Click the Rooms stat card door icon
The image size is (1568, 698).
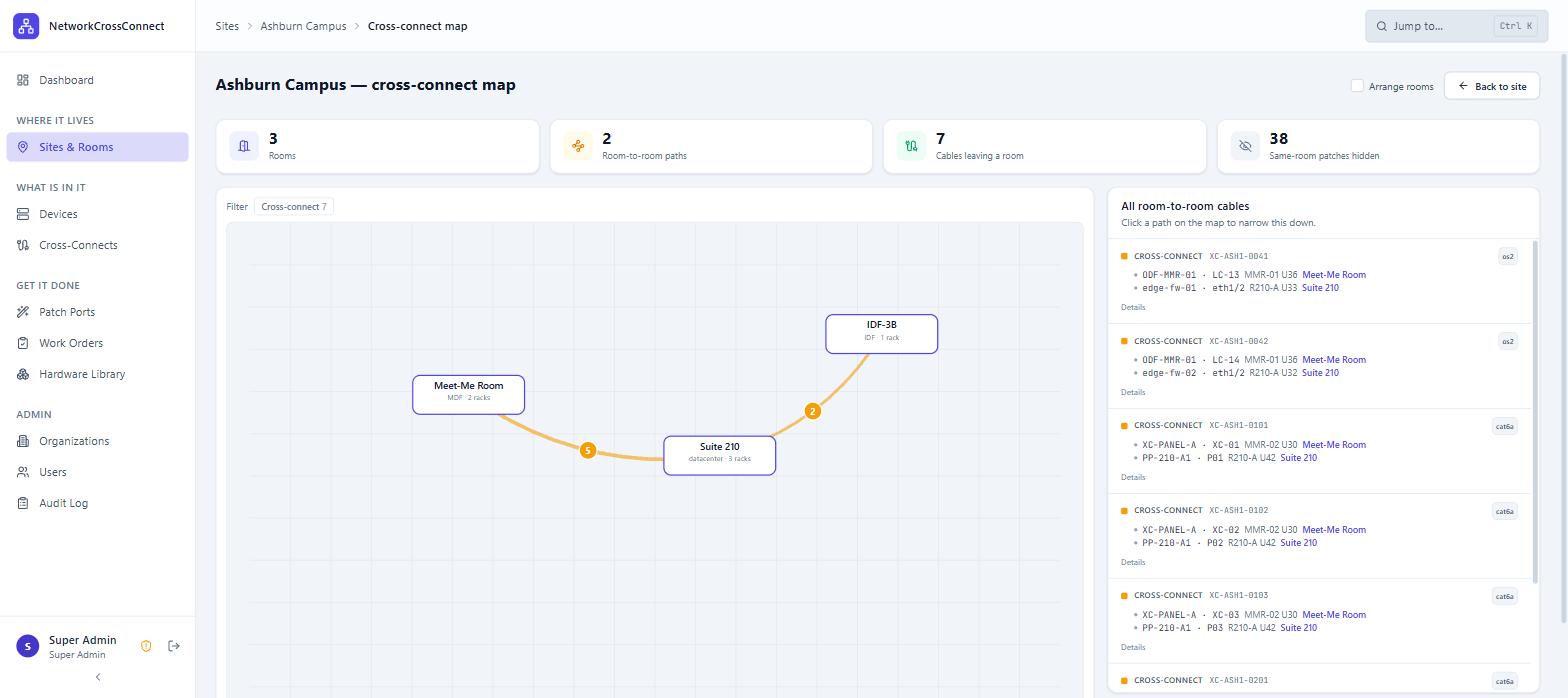click(x=244, y=146)
